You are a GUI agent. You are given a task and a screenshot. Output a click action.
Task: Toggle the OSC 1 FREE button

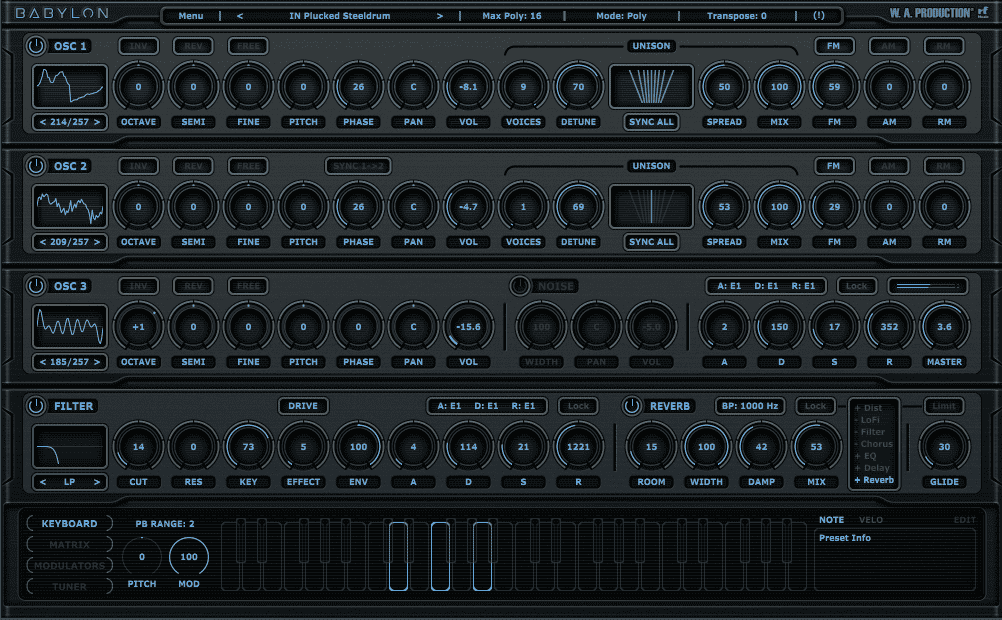coord(249,46)
